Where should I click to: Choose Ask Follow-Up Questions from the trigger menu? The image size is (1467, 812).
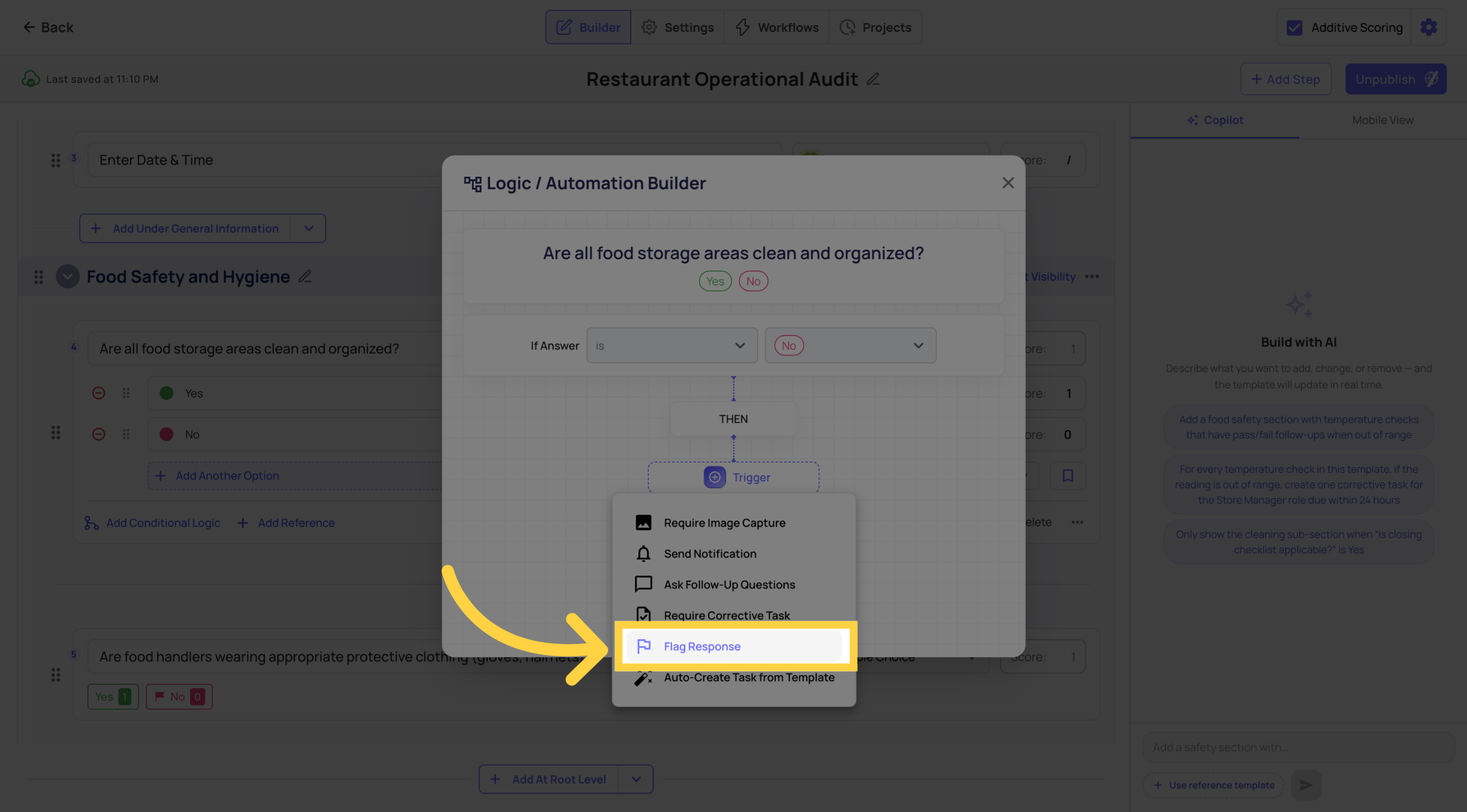click(733, 584)
